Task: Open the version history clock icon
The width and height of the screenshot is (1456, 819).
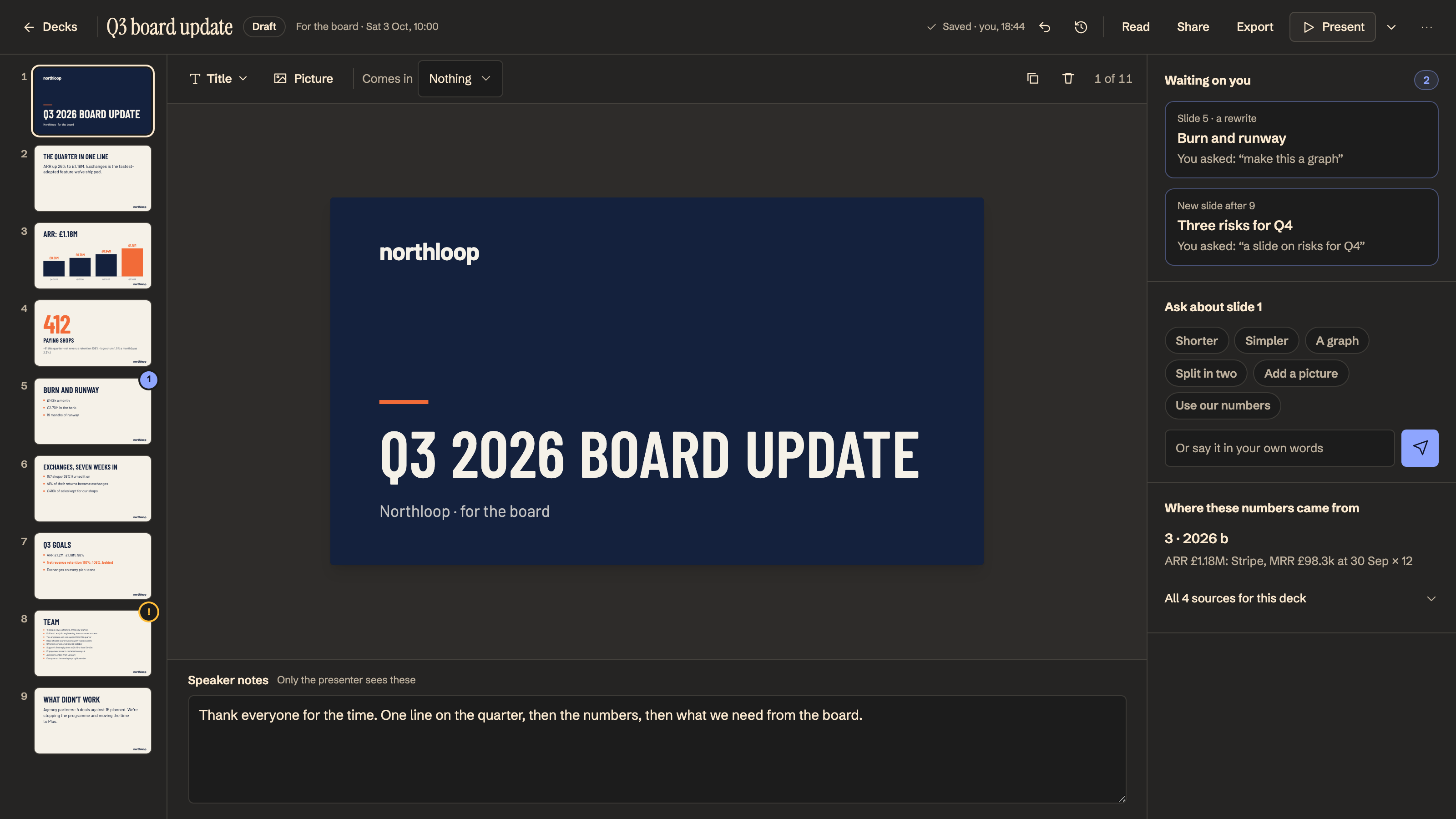Action: click(x=1081, y=26)
